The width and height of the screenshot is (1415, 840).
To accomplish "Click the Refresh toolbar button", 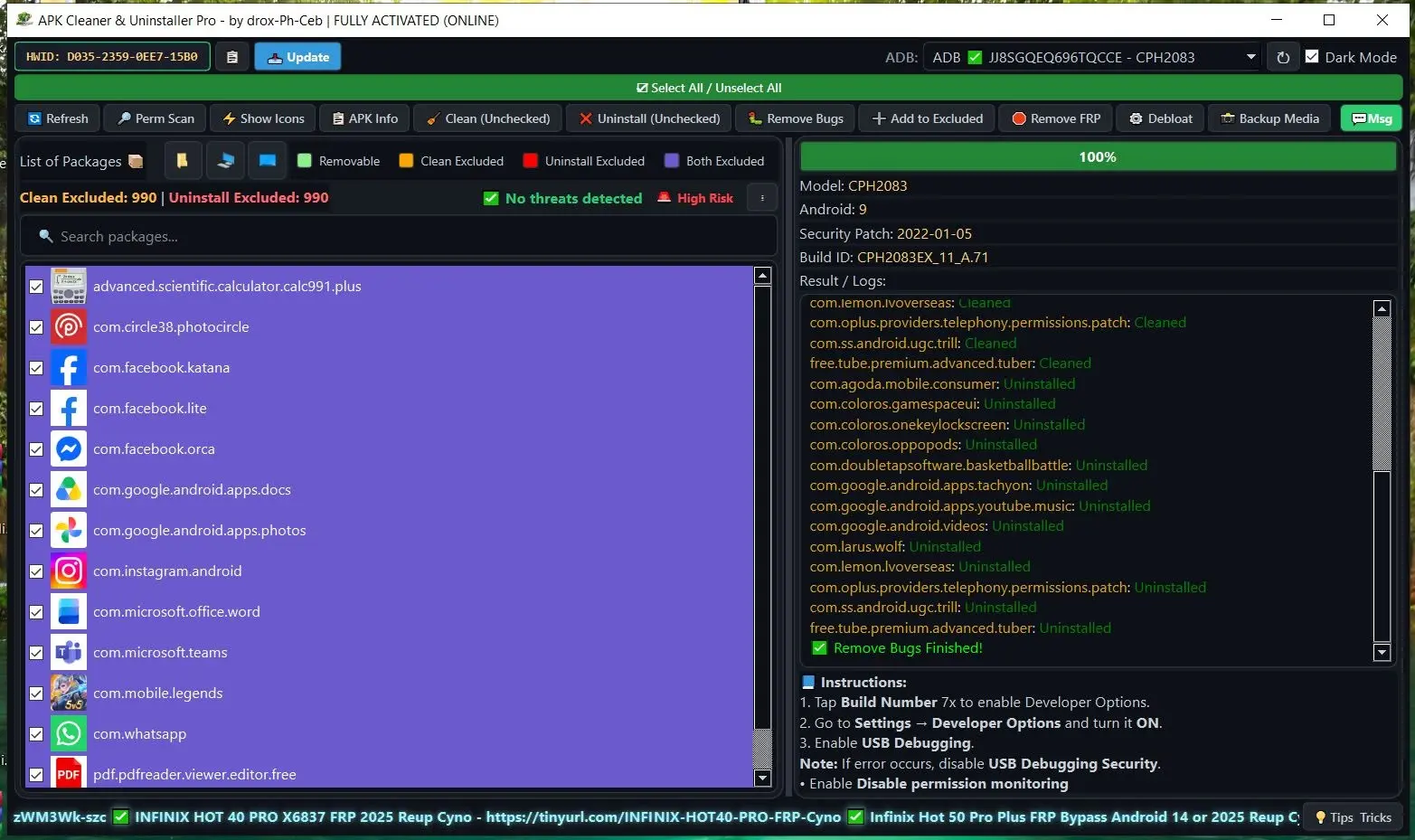I will (x=58, y=118).
